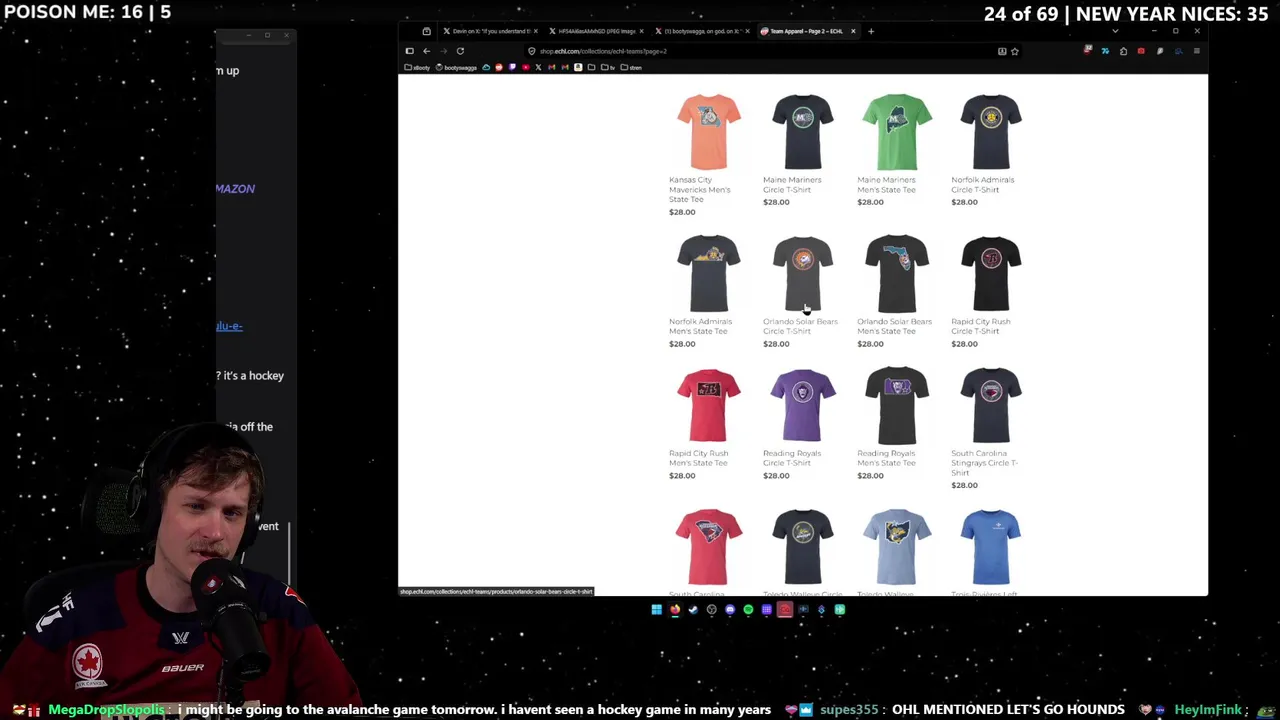Open Reading Royals Circle T-Shirt link

pyautogui.click(x=792, y=458)
